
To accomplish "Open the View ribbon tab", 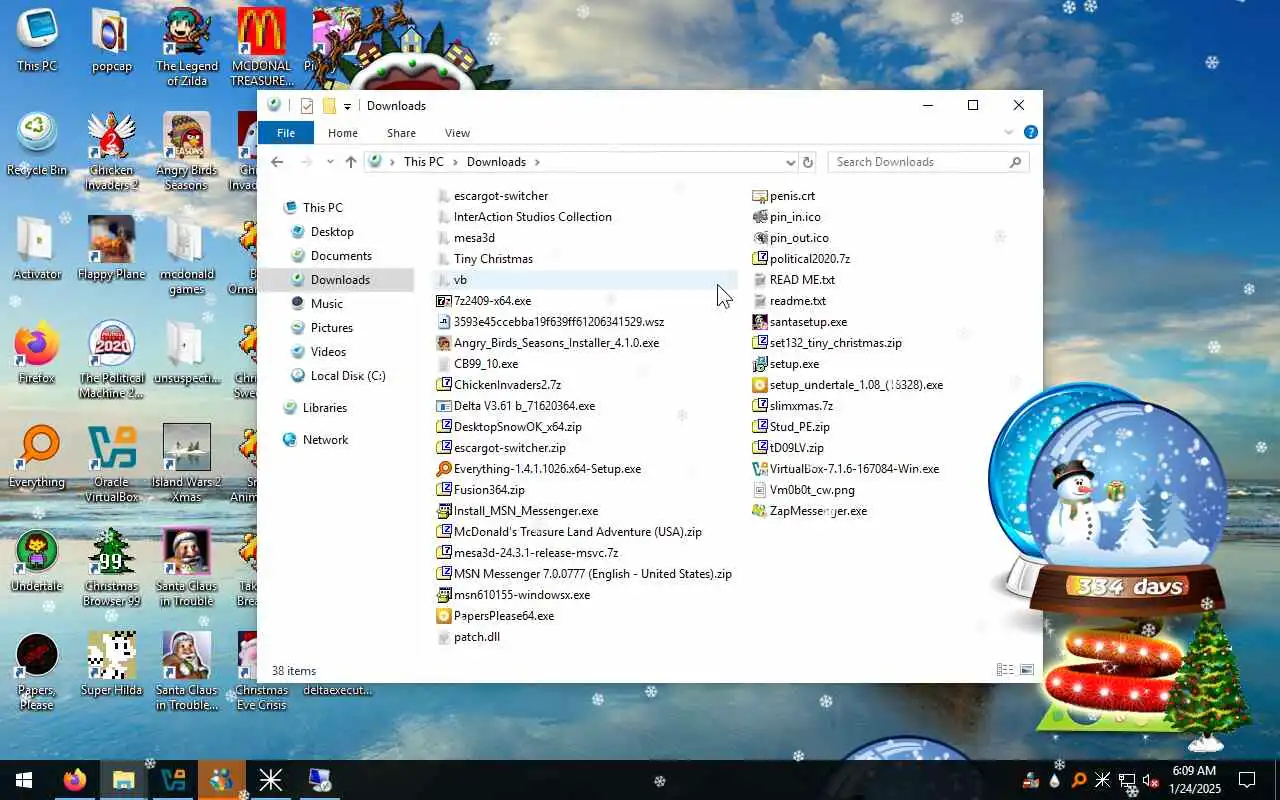I will pos(457,132).
